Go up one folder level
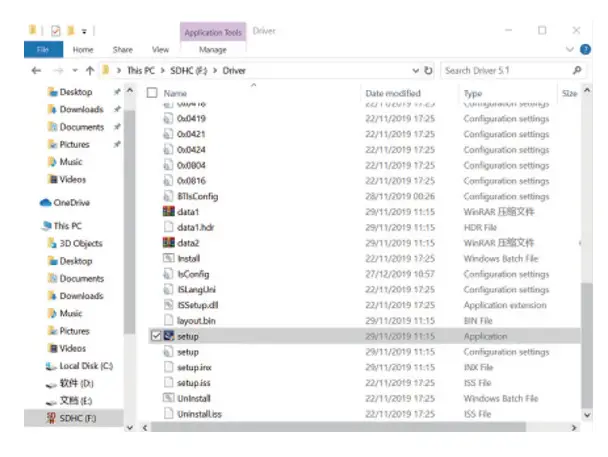608x457 pixels. pos(90,71)
